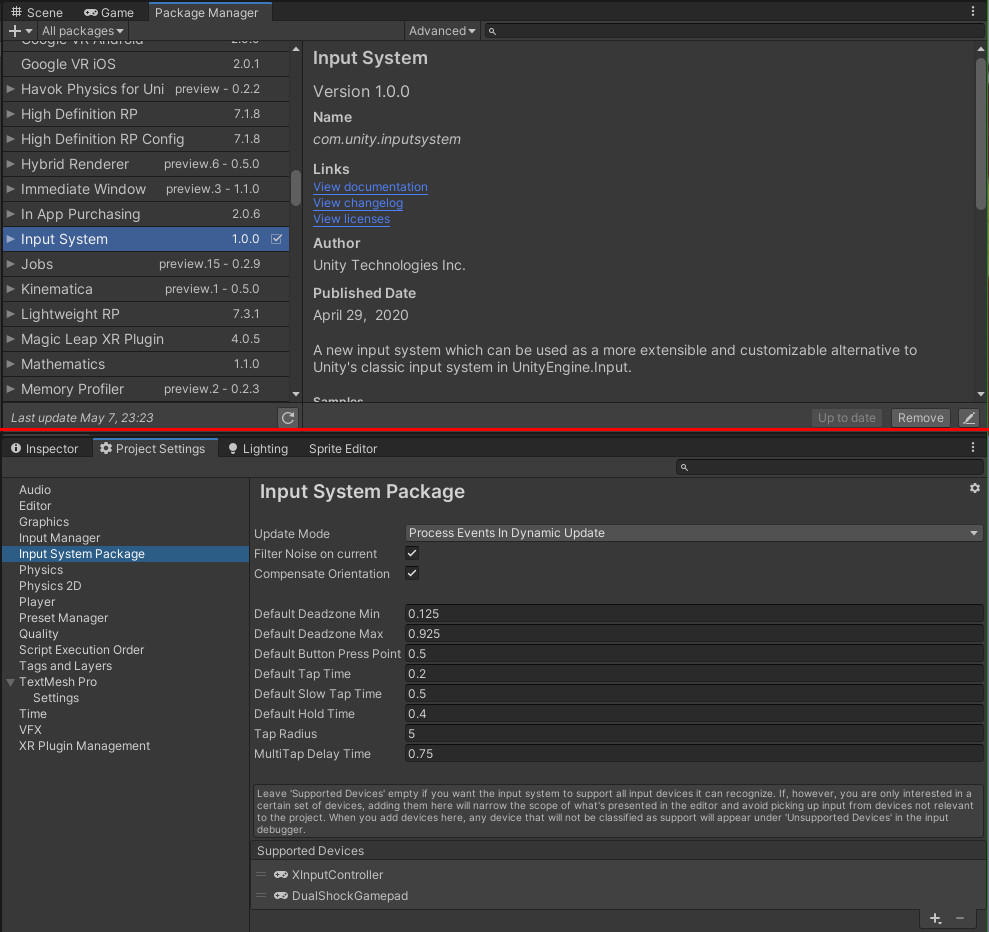Click the pencil edit icon next to Remove
Viewport: 989px width, 932px height.
coord(968,417)
